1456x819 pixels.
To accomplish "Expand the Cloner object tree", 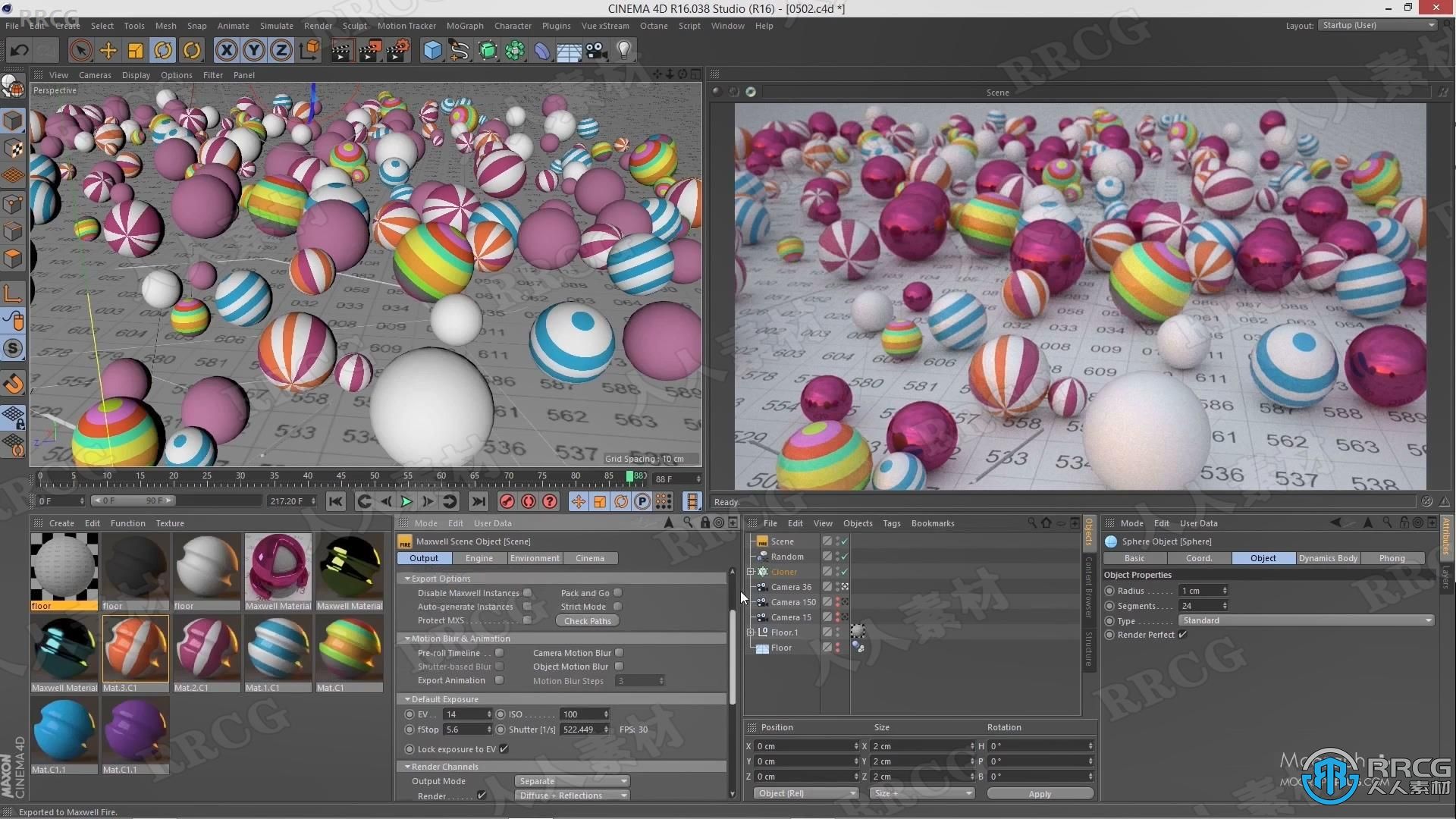I will (751, 572).
